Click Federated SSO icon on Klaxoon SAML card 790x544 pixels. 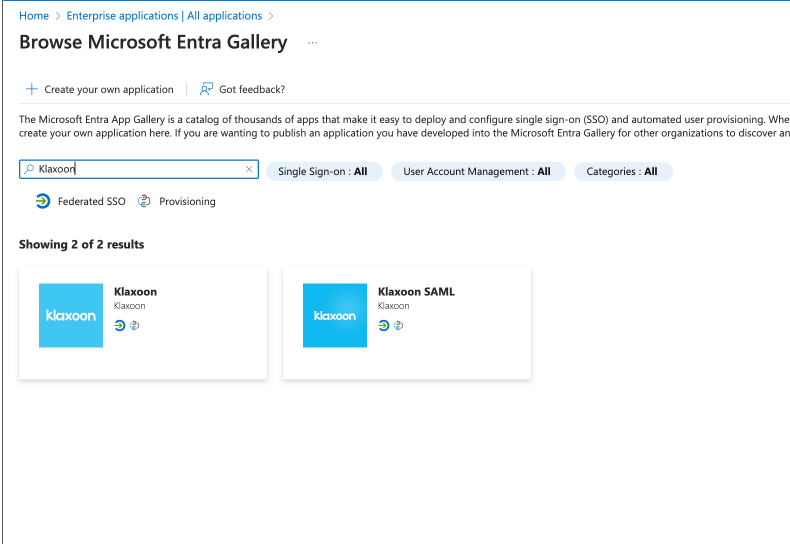coord(384,325)
